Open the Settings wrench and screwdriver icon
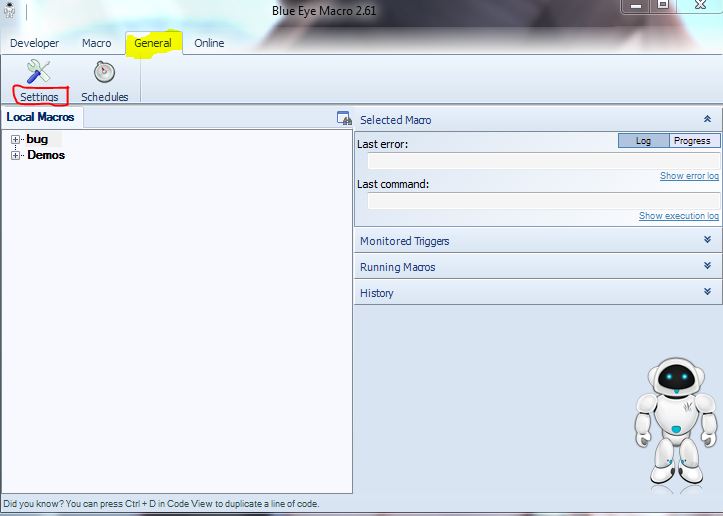Viewport: 723px width, 516px height. click(x=38, y=72)
